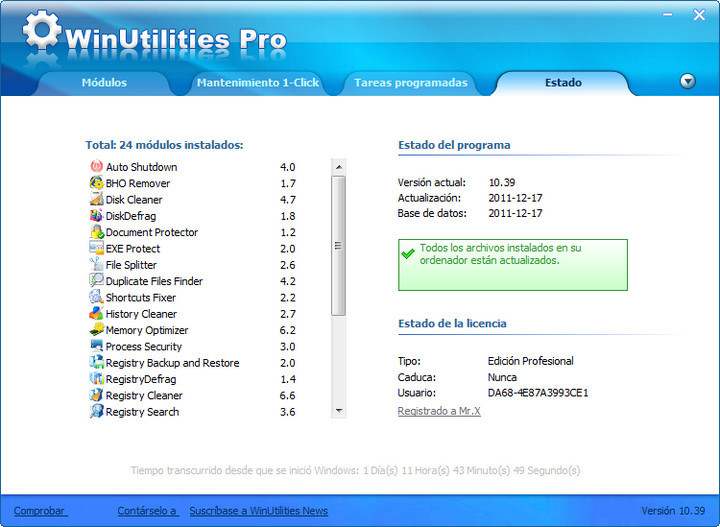Click the Registry Cleaner version 6.6
Viewport: 720px width, 527px height.
coord(288,395)
